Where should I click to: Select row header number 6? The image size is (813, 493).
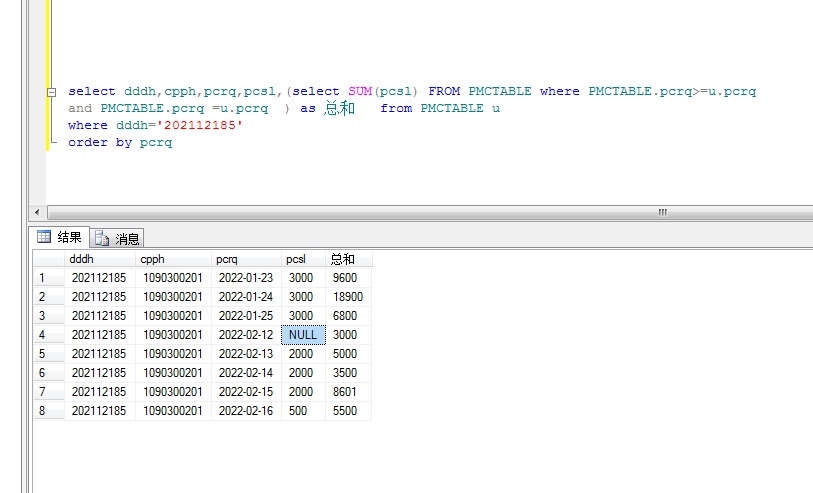49,373
